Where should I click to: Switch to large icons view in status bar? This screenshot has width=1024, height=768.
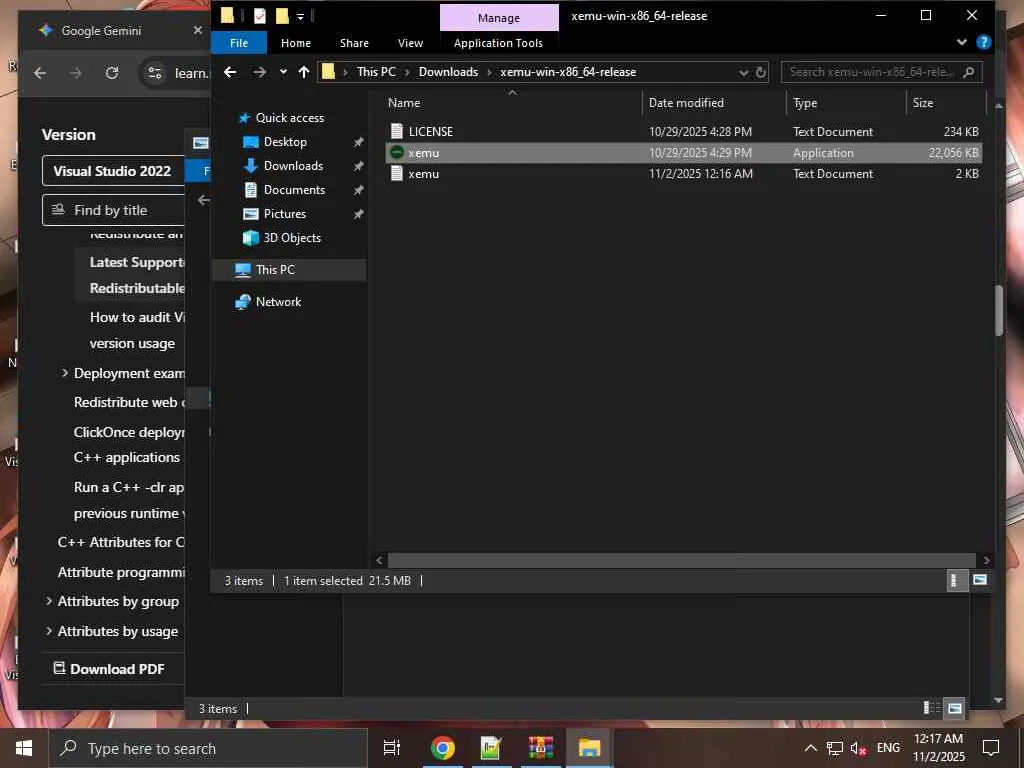click(x=980, y=580)
